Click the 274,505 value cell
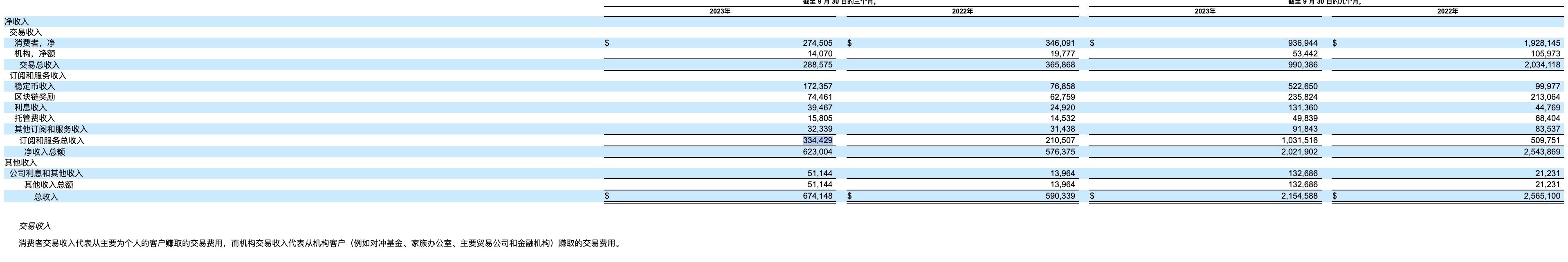This screenshot has width=1568, height=262. tap(817, 43)
